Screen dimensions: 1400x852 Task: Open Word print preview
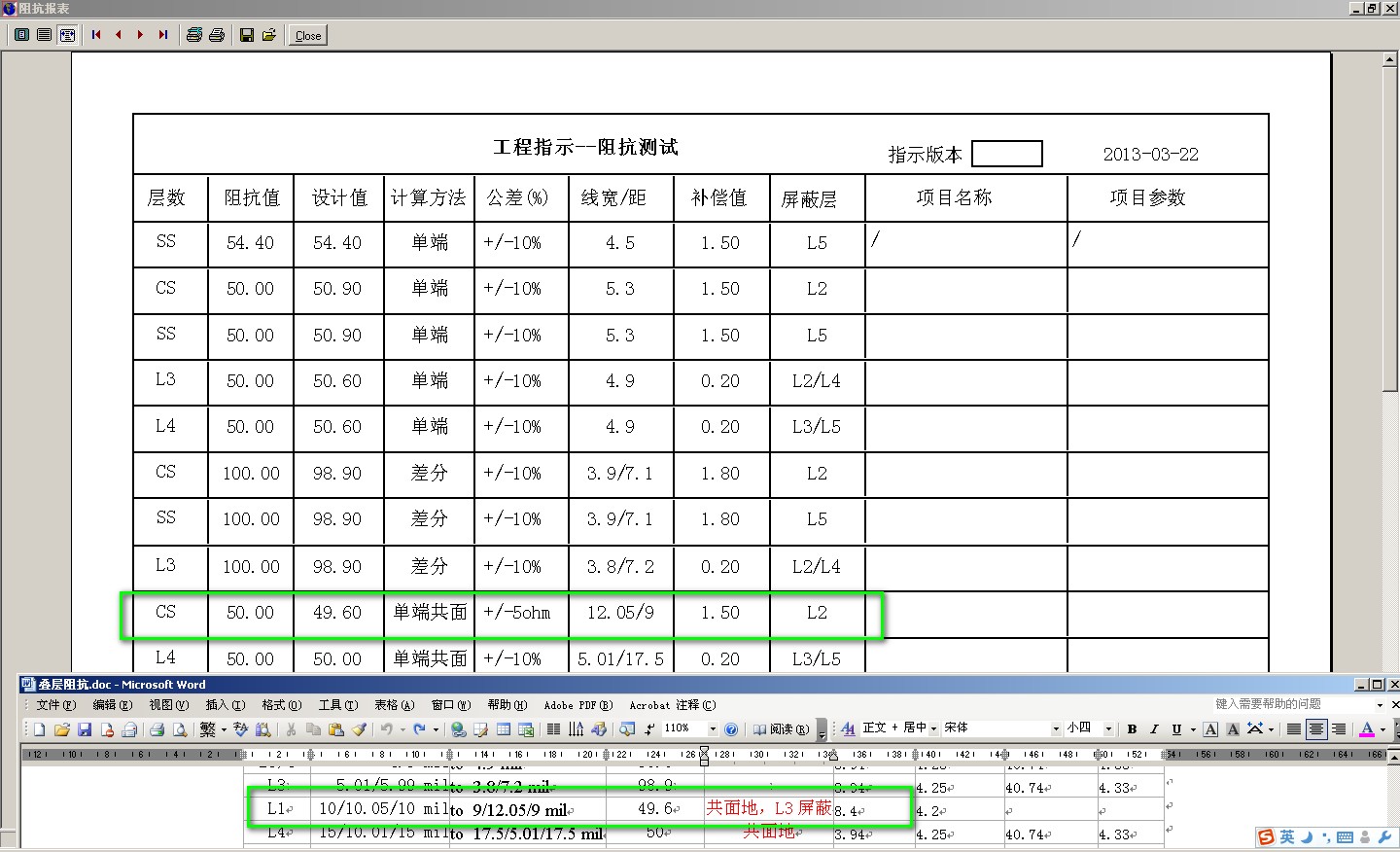pos(180,729)
